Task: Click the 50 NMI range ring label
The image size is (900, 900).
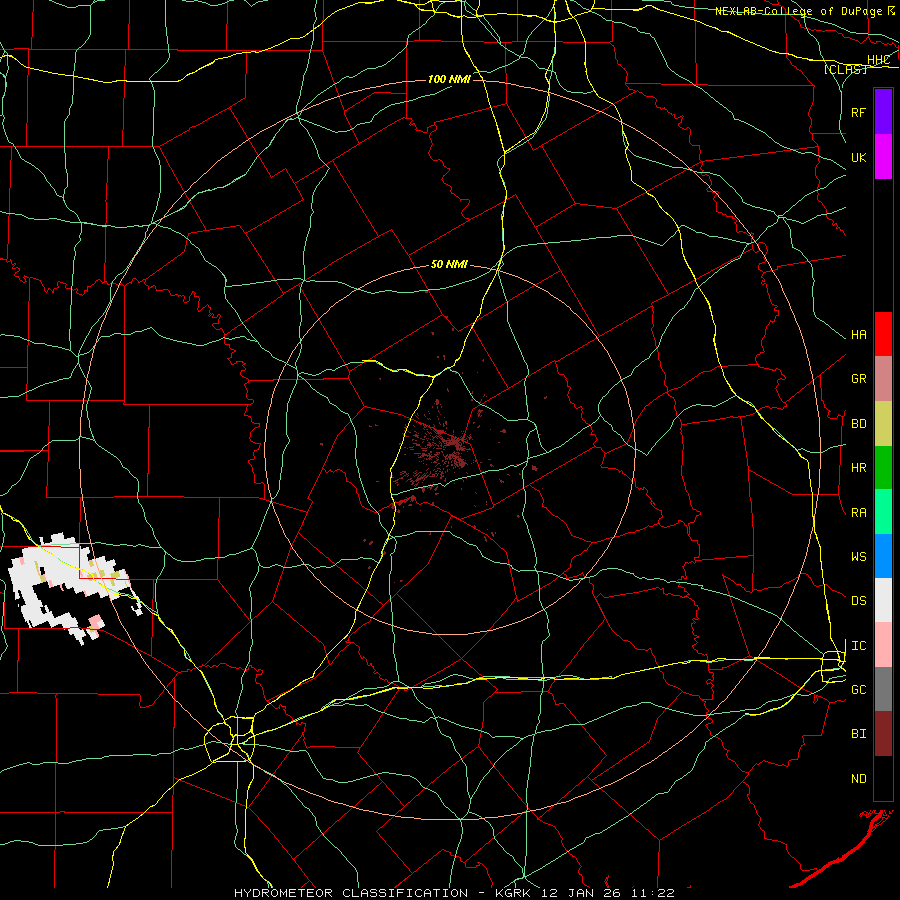Action: tap(449, 264)
